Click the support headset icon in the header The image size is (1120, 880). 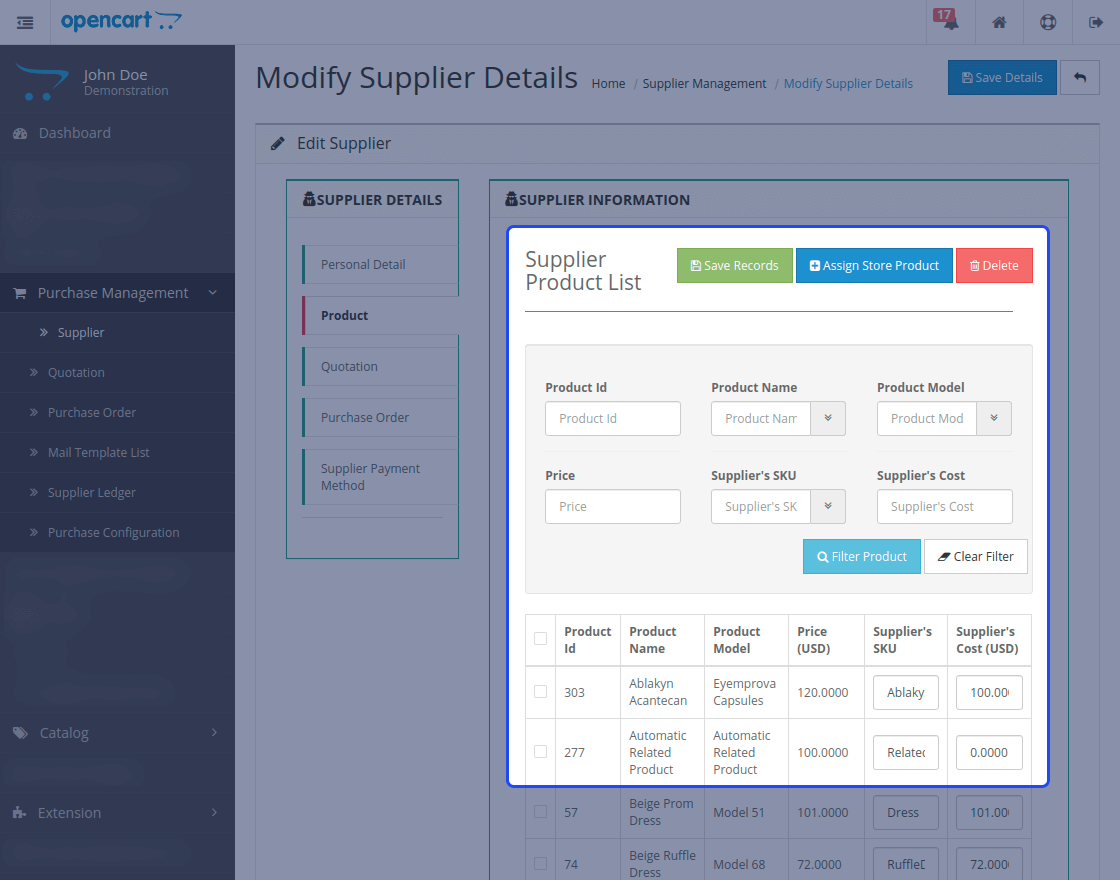coord(1047,21)
